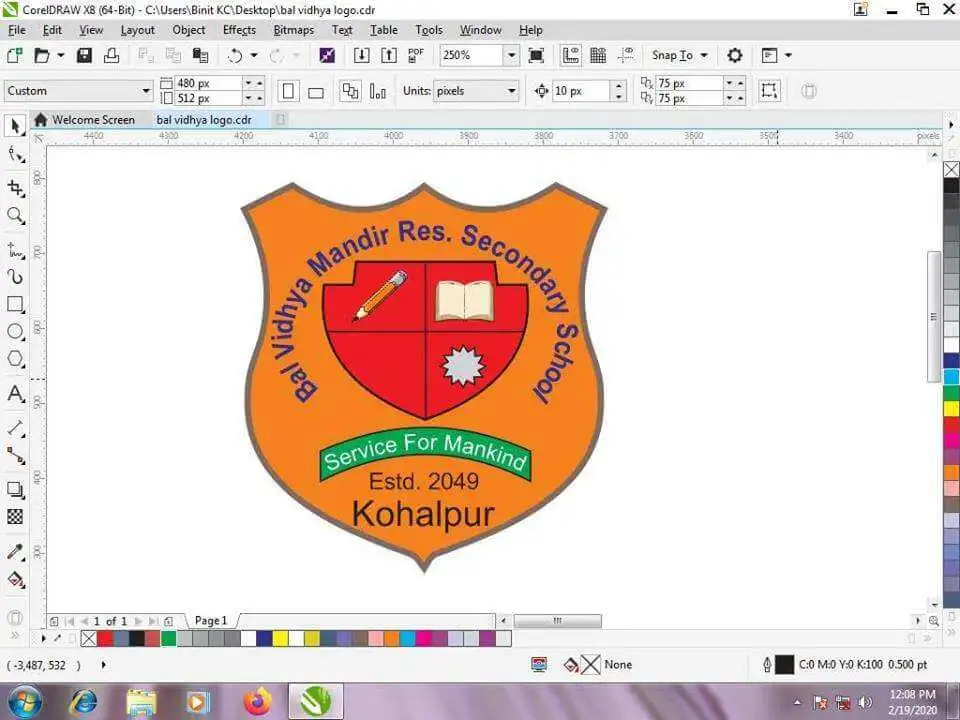Select the Color Eyedropper tool

[x=15, y=552]
